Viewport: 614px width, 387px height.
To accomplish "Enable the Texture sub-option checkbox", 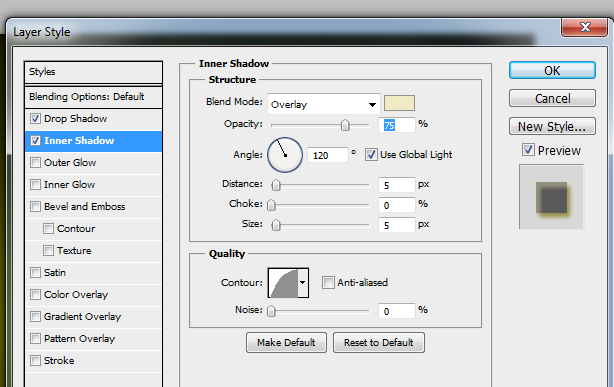I will tap(48, 250).
